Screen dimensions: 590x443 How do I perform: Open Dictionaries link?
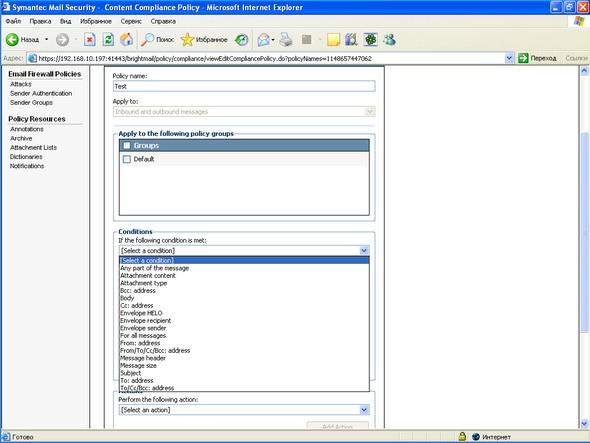tap(26, 157)
